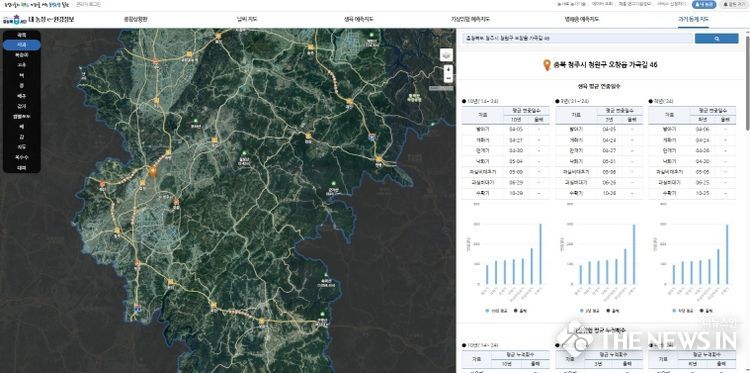Click the right panel vertical scrollbar
Viewport: 750px width, 373px height.
[x=748, y=81]
